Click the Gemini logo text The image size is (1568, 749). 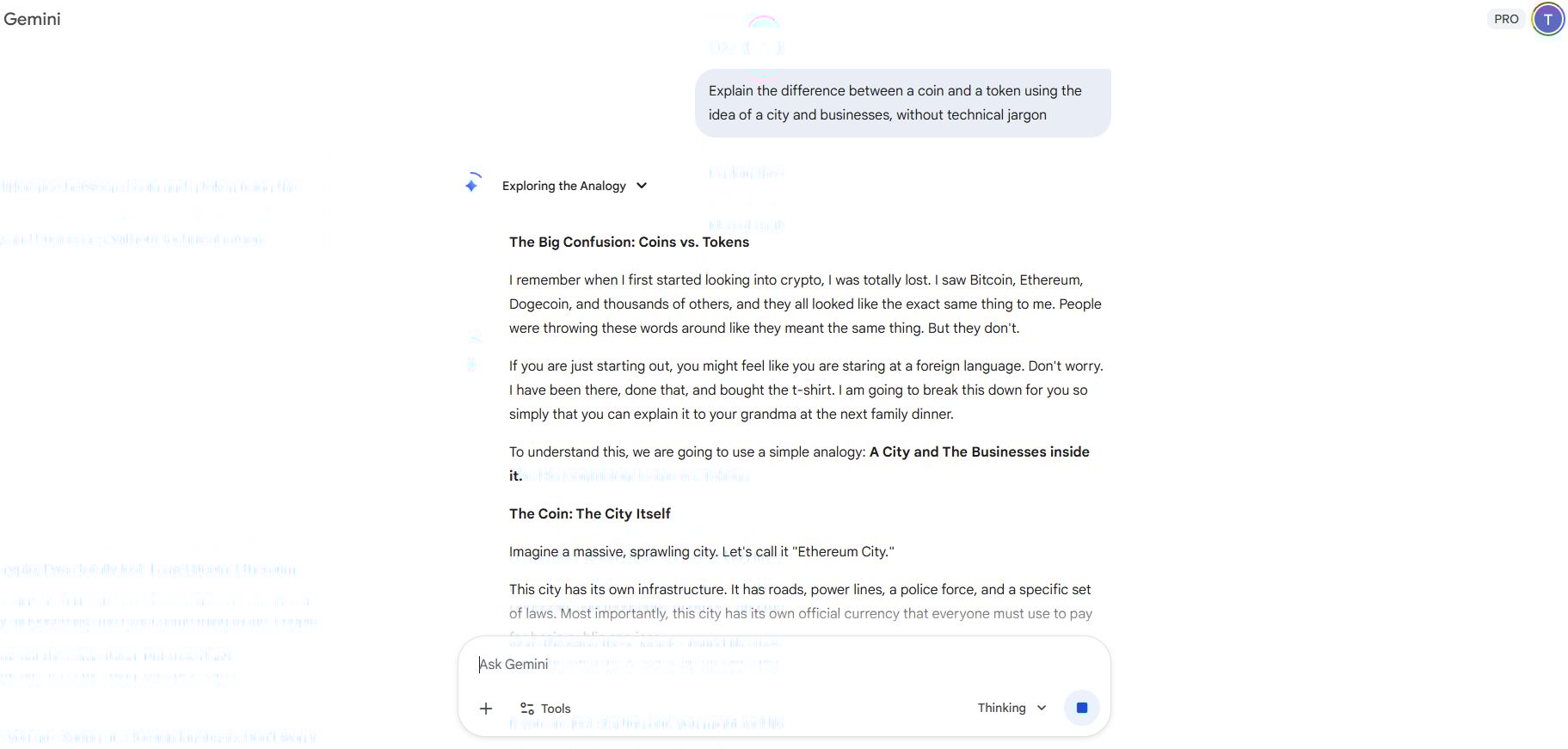click(32, 19)
